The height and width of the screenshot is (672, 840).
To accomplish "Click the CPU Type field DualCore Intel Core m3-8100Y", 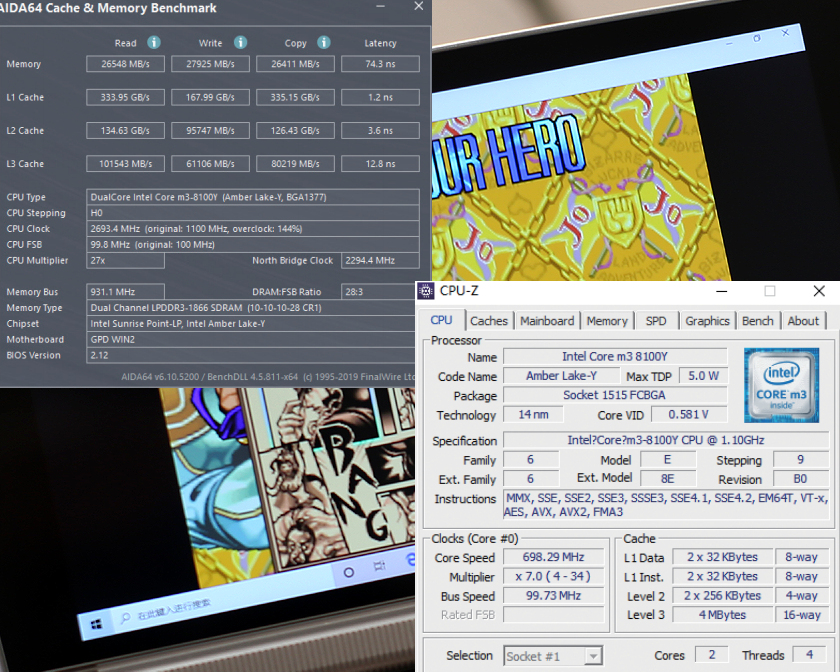I will pos(253,197).
